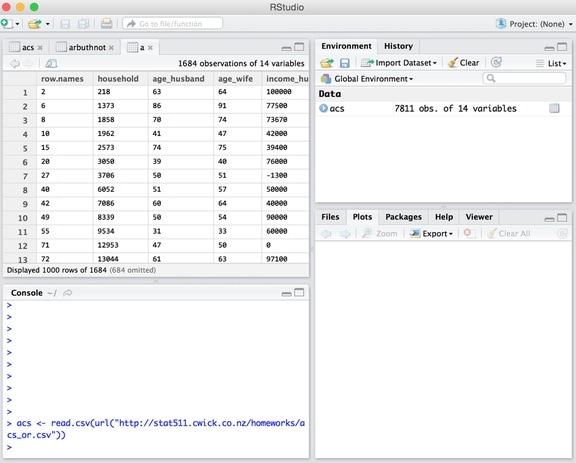The image size is (576, 463).
Task: Switch to the Plots tab
Action: 363,217
